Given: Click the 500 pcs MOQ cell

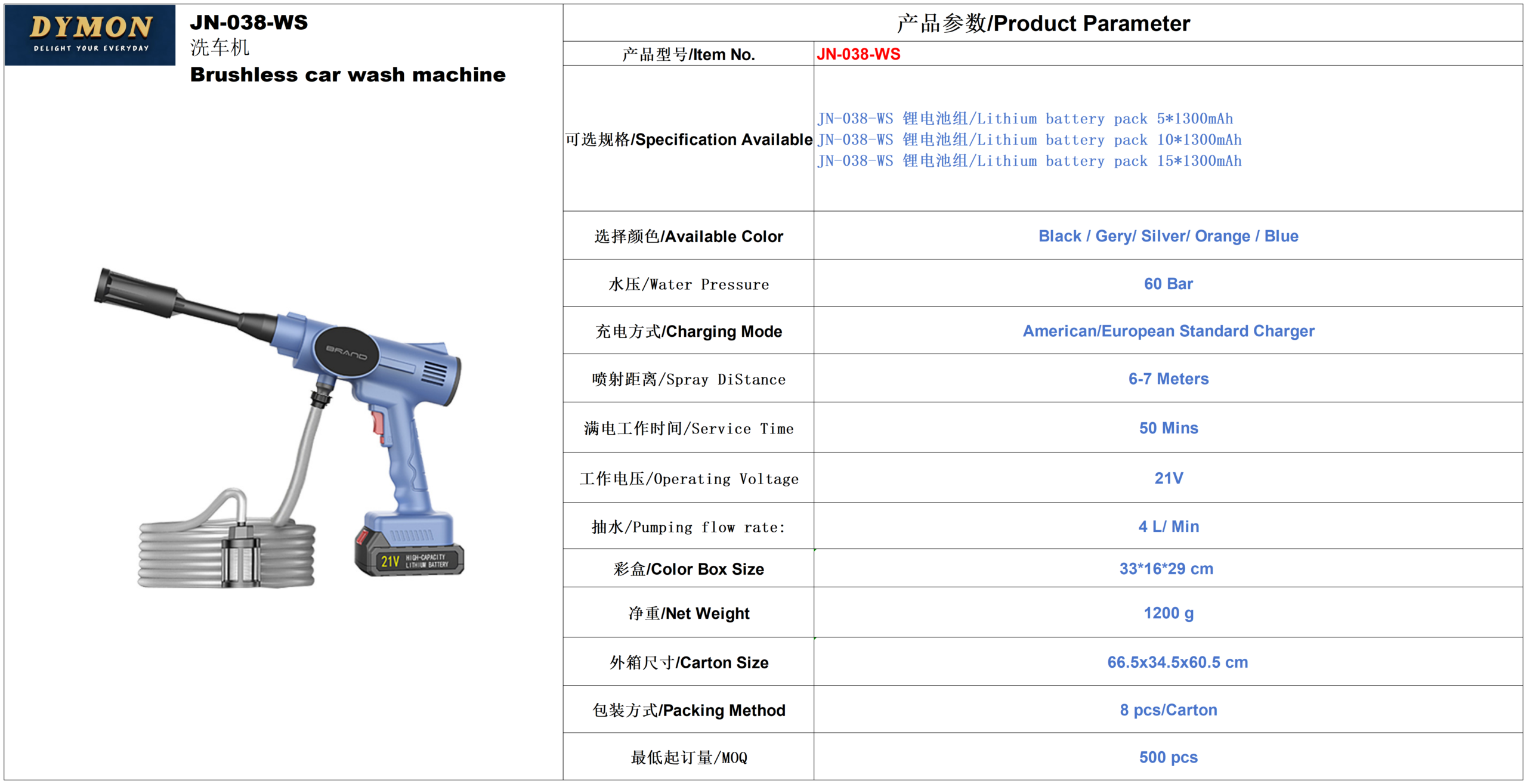Looking at the screenshot, I should (x=1168, y=757).
